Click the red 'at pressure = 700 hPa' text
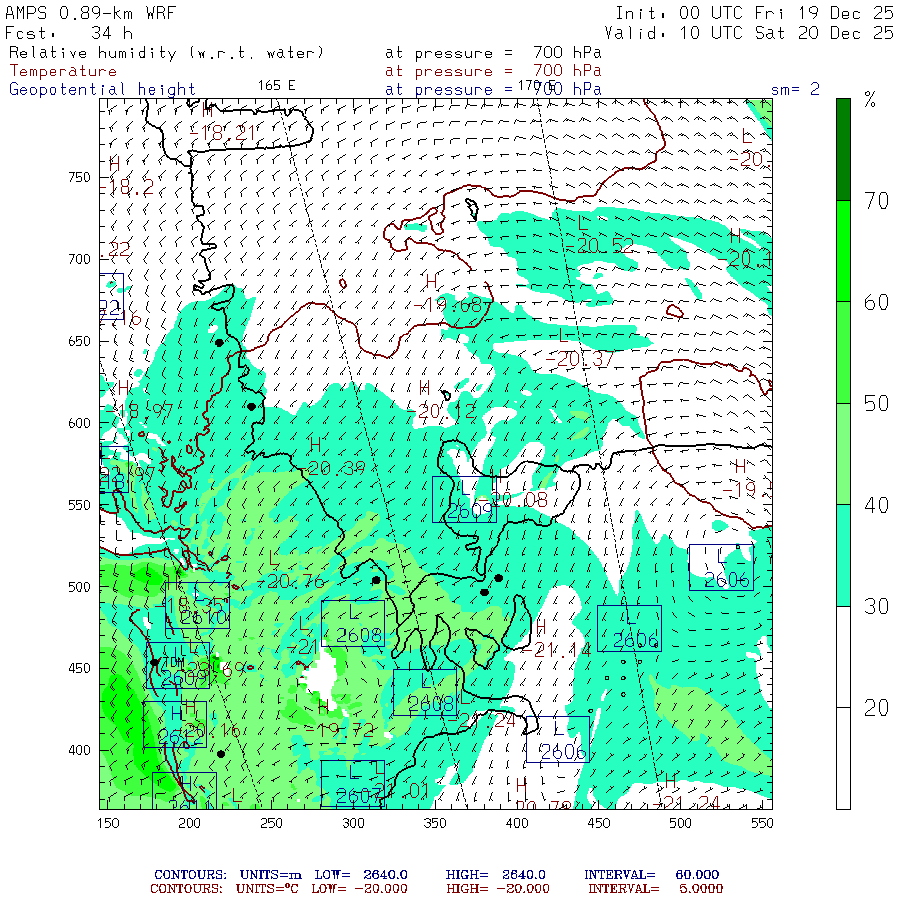The image size is (900, 900). (x=493, y=71)
